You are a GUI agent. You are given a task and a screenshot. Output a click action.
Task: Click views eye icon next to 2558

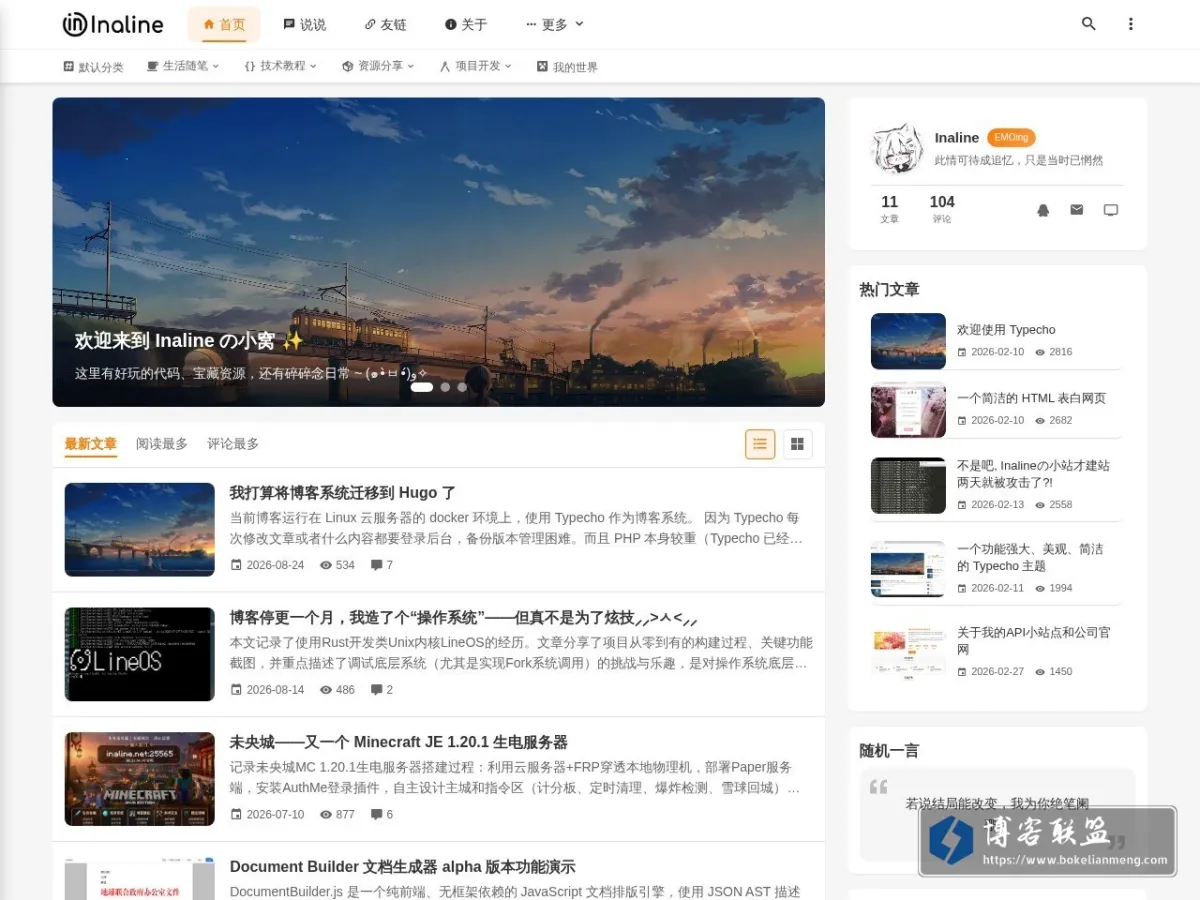[x=1040, y=505]
